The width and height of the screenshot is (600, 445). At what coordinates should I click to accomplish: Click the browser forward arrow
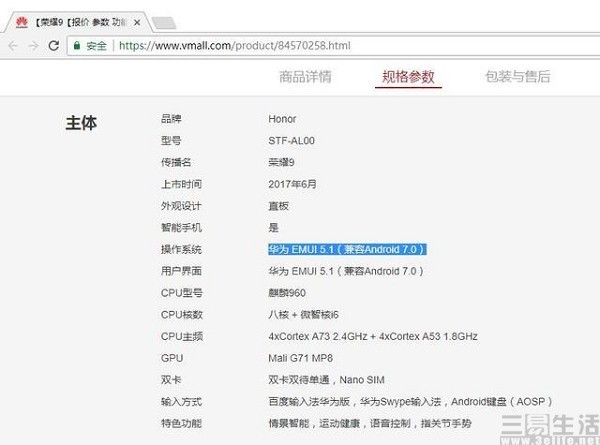[x=33, y=46]
